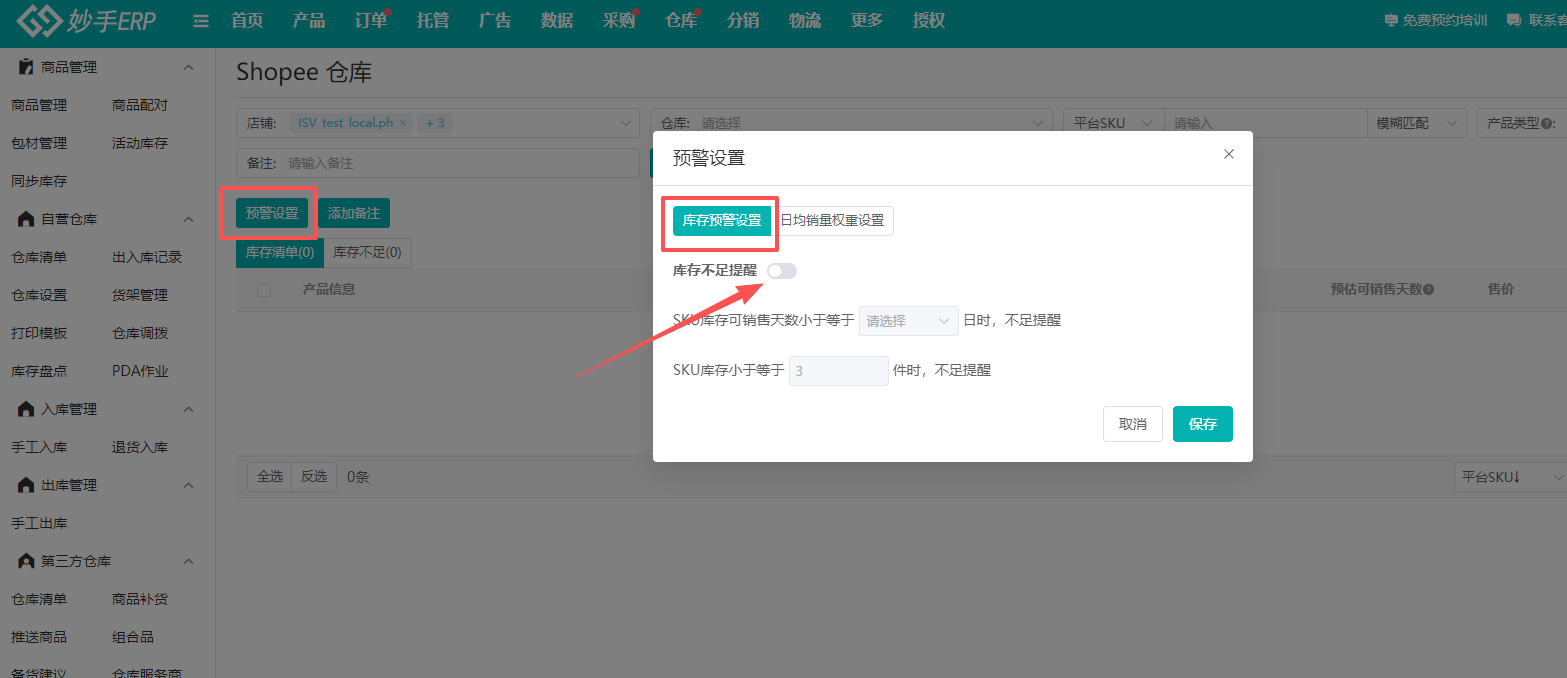This screenshot has height=678, width=1567.
Task: Open the 平台SKU search type dropdown
Action: [1113, 123]
